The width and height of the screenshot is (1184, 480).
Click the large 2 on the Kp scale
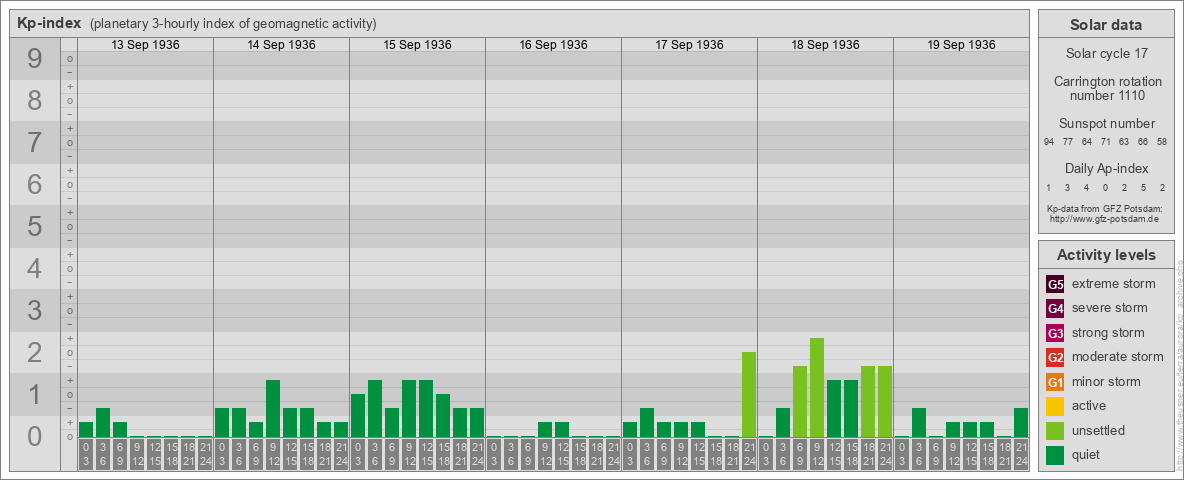click(x=35, y=352)
